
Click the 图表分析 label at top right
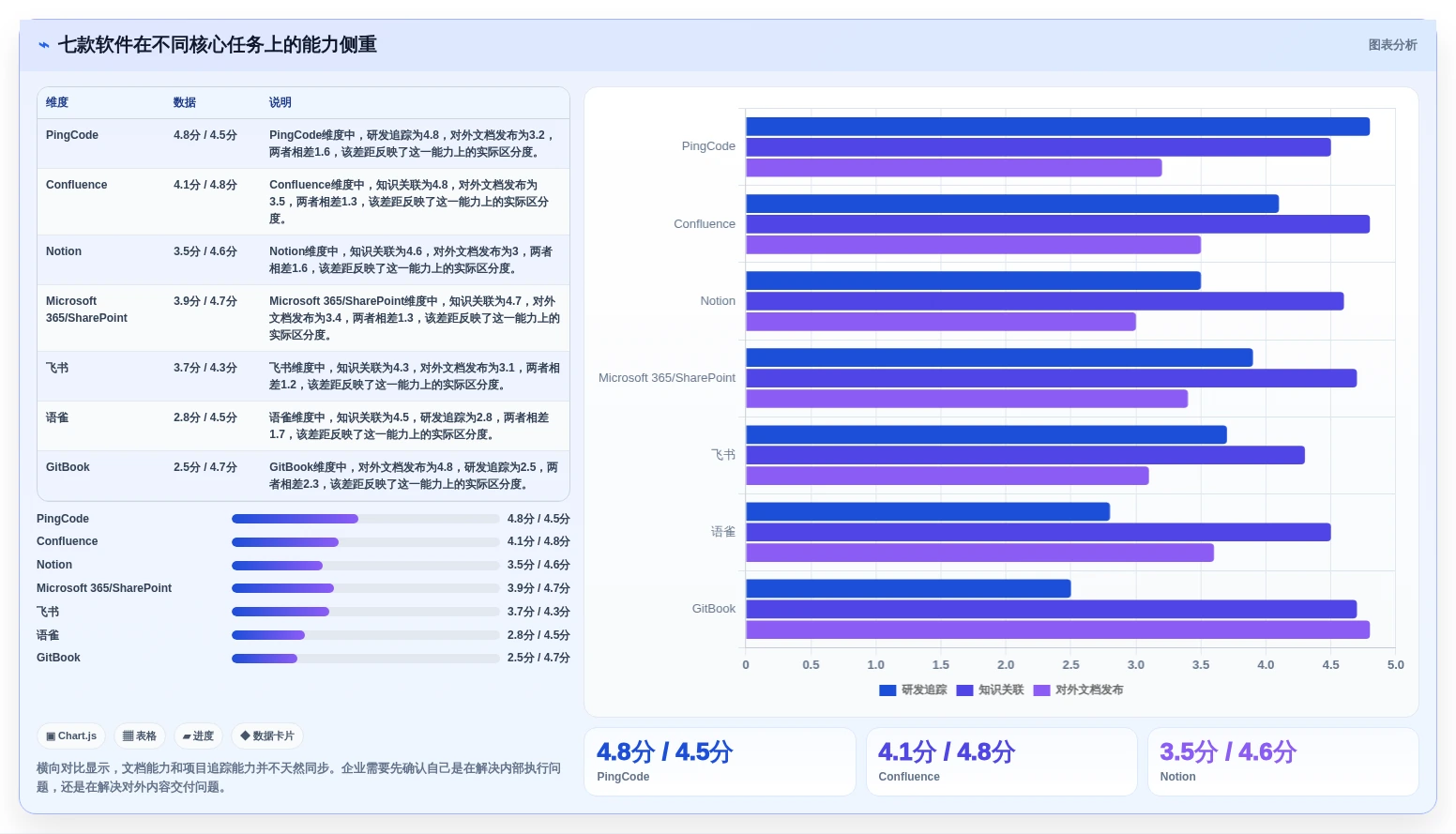pos(1392,45)
